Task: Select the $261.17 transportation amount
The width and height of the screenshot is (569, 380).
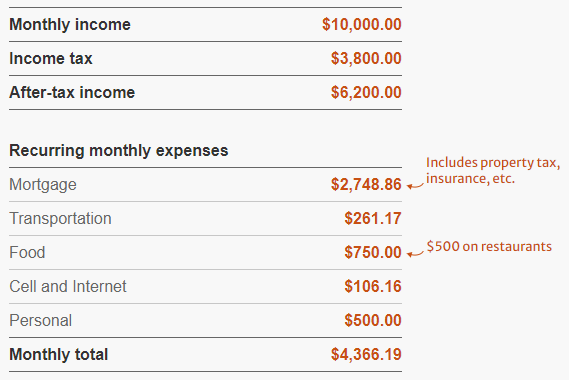Action: tap(373, 218)
